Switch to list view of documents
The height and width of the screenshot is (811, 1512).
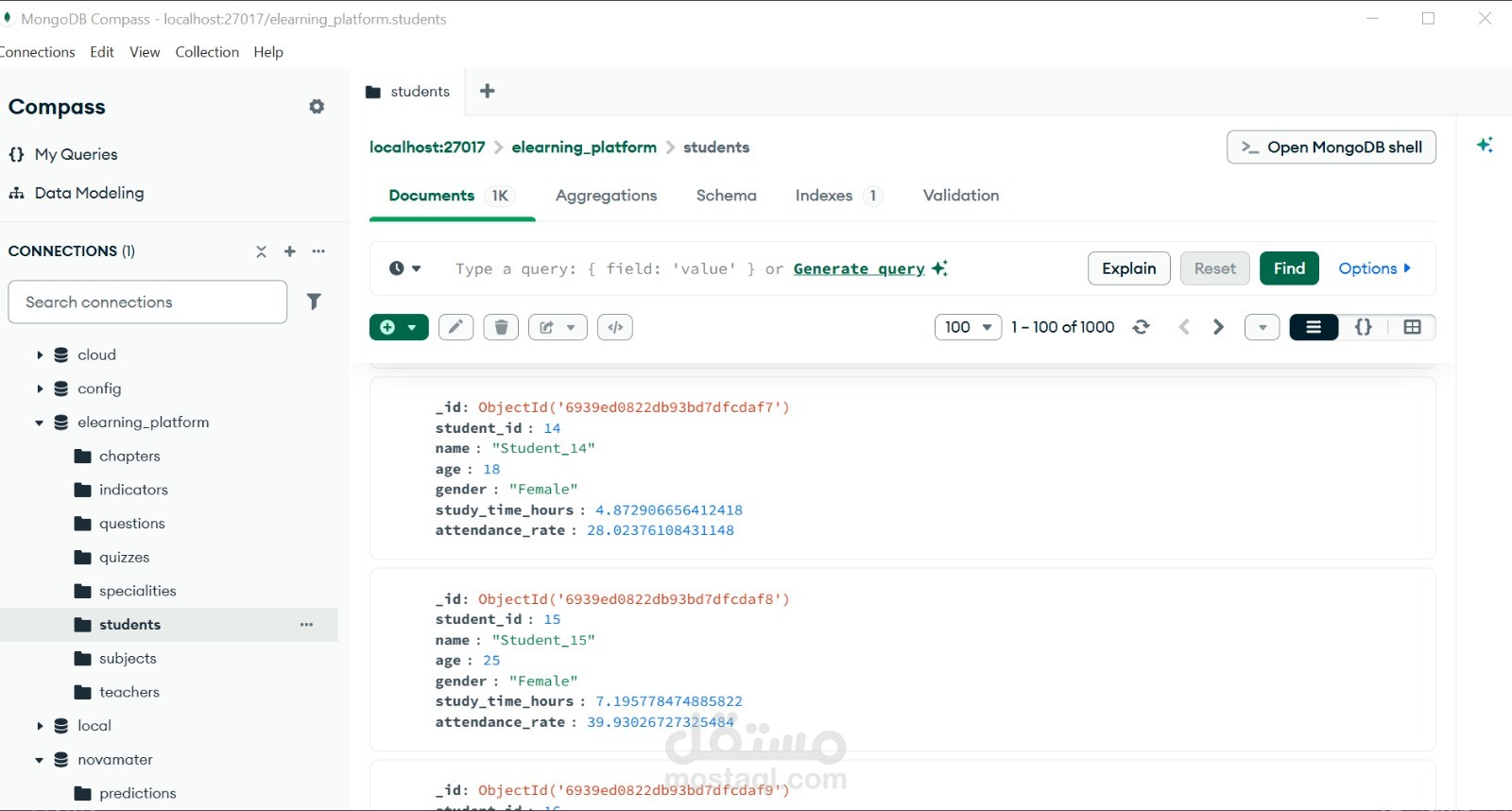[x=1314, y=327]
